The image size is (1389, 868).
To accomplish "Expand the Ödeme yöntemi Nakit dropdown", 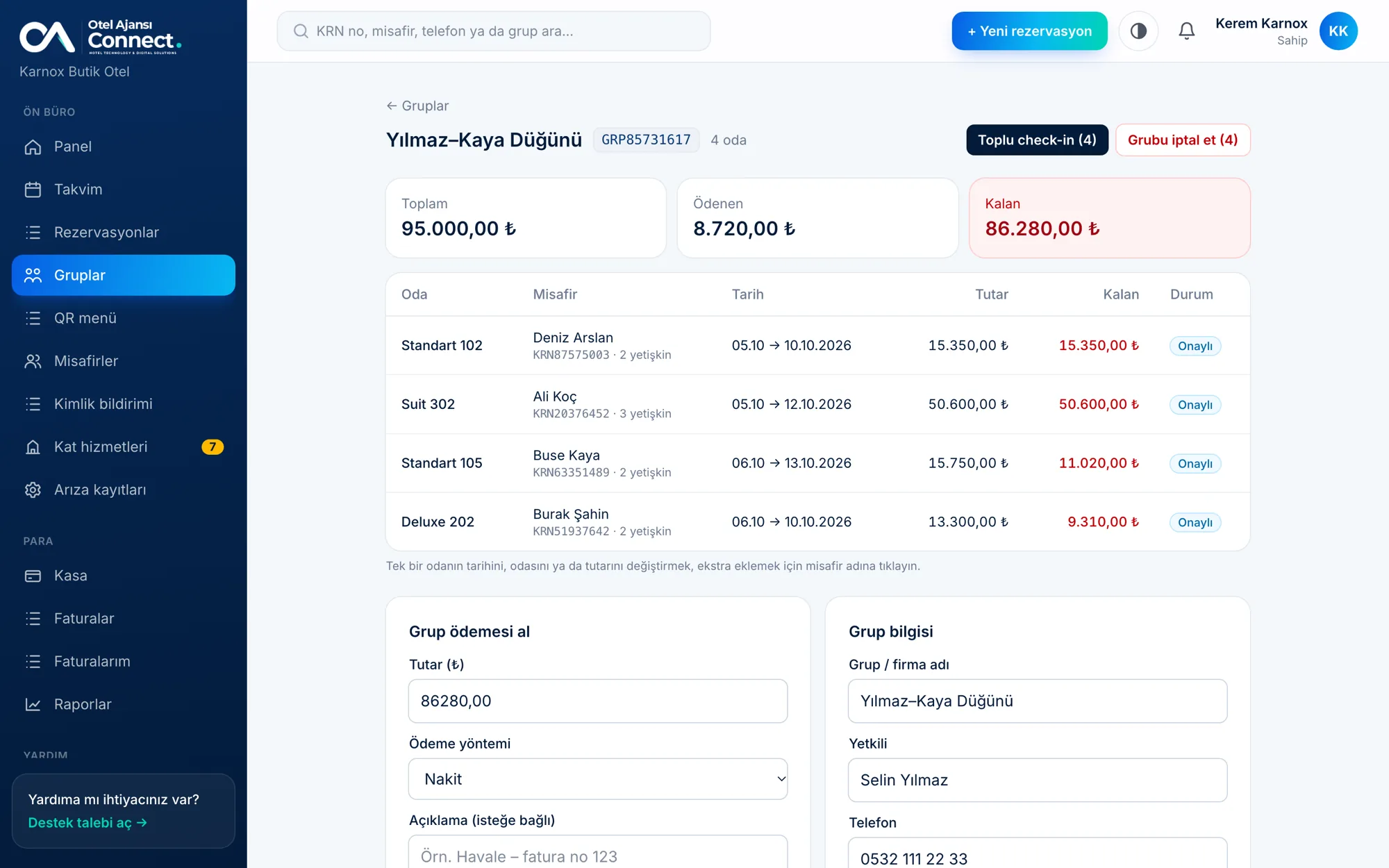I will coord(598,779).
